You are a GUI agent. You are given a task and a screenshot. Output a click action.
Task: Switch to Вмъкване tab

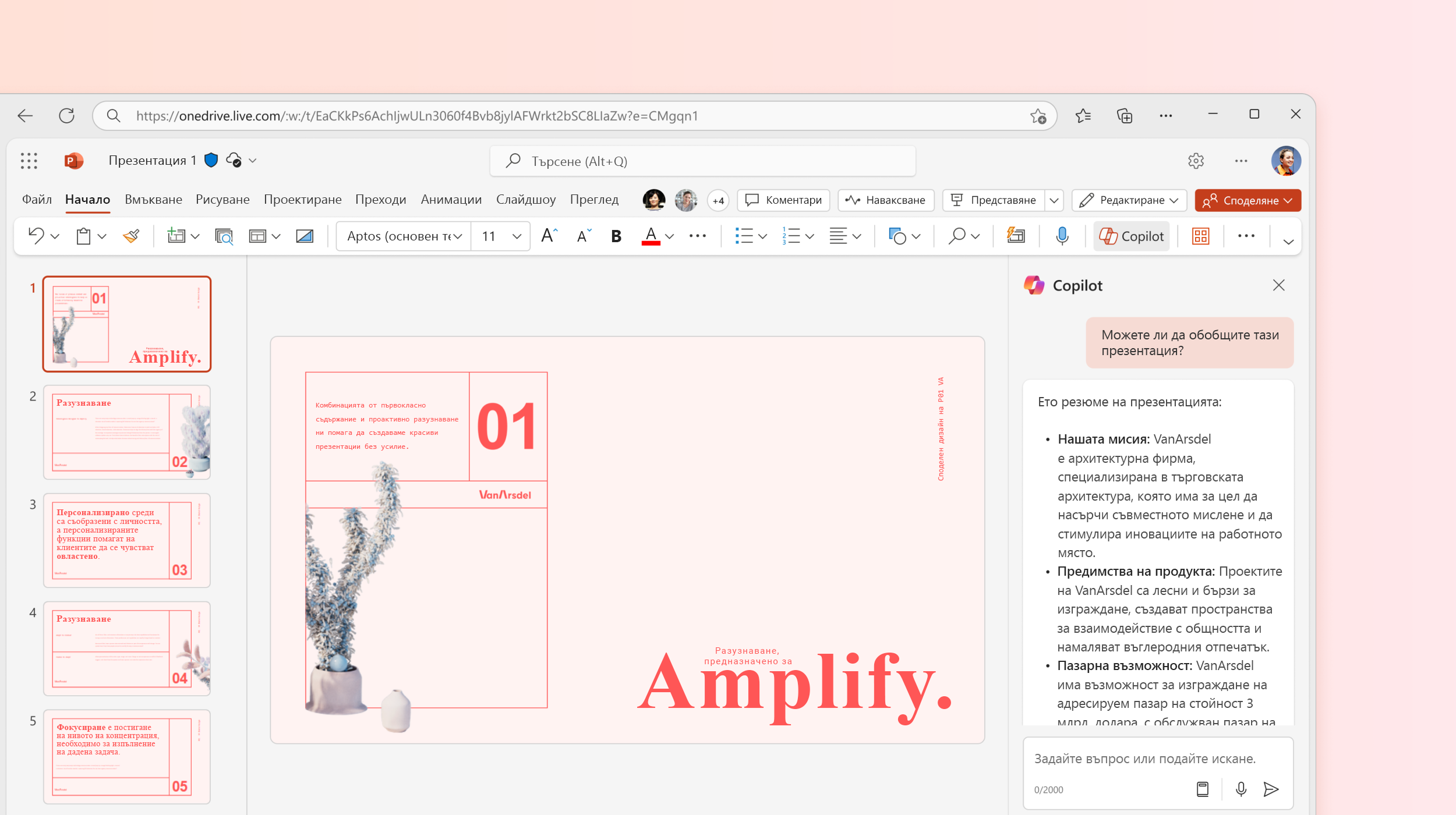(x=153, y=200)
